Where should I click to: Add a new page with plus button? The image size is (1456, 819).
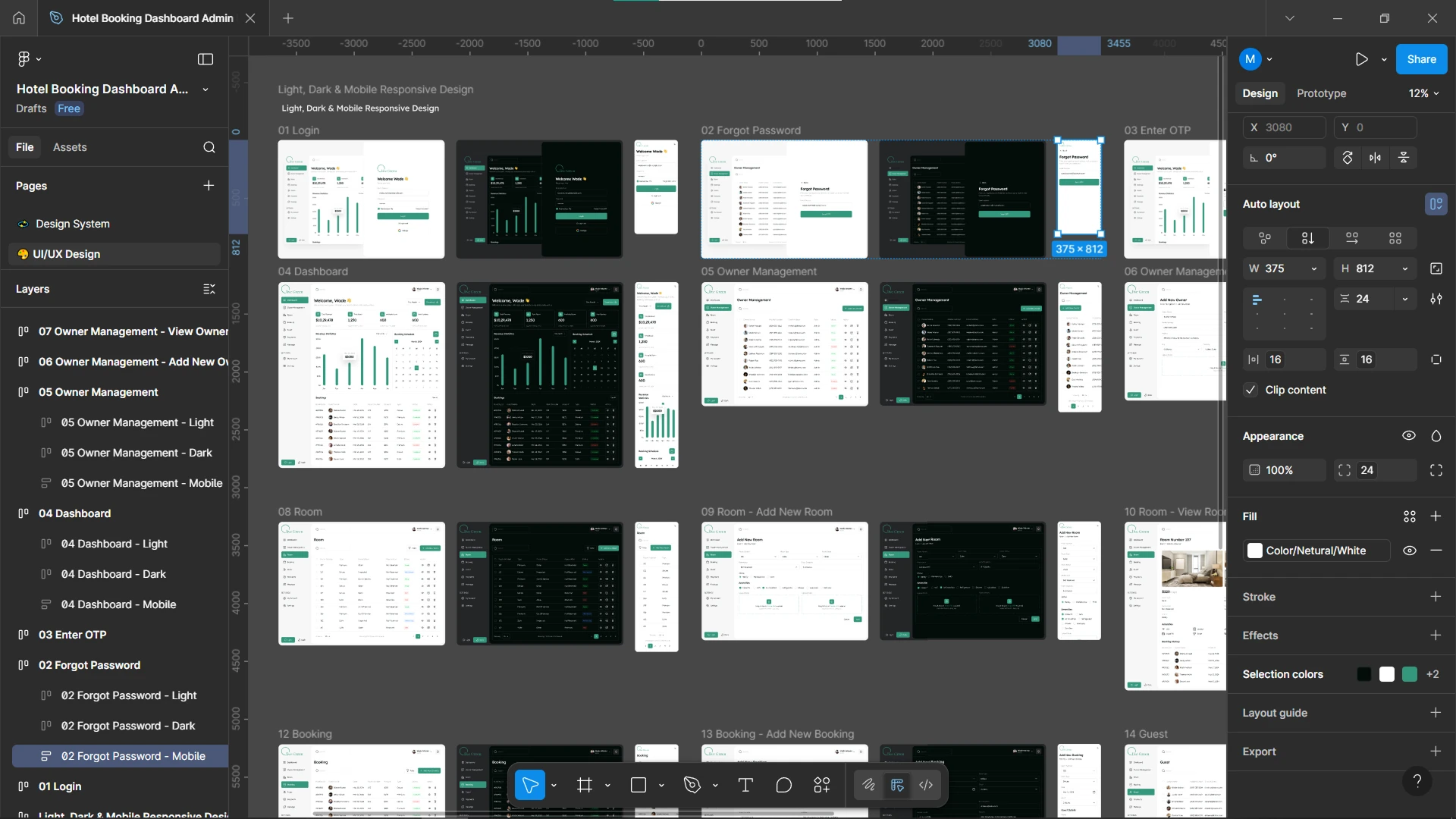tap(209, 185)
